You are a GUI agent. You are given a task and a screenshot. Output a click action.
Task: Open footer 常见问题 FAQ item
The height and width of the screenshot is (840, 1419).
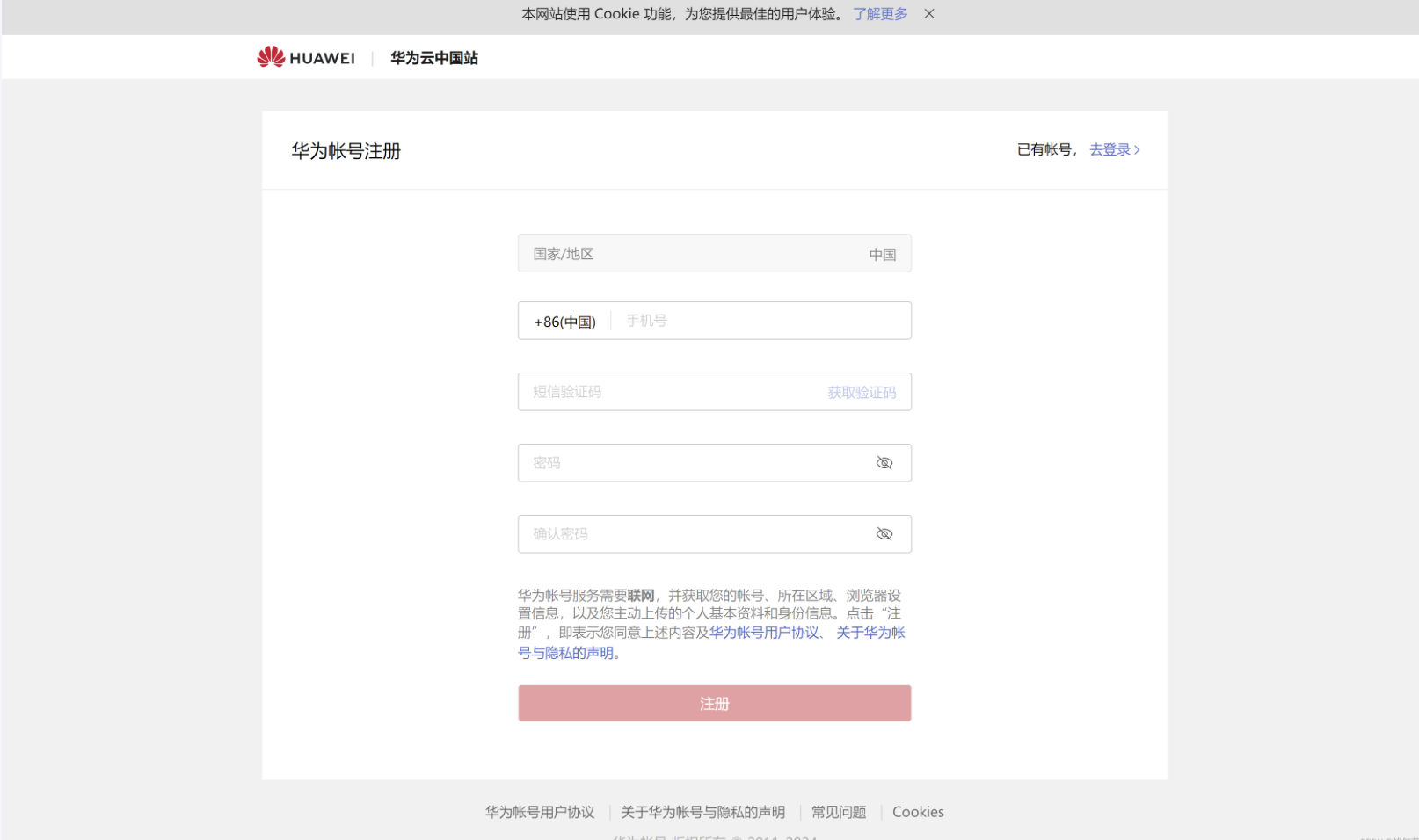(x=838, y=813)
